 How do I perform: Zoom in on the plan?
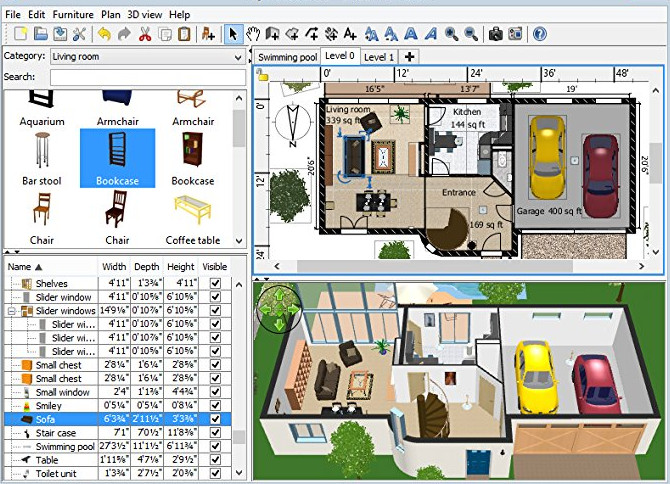pos(451,34)
